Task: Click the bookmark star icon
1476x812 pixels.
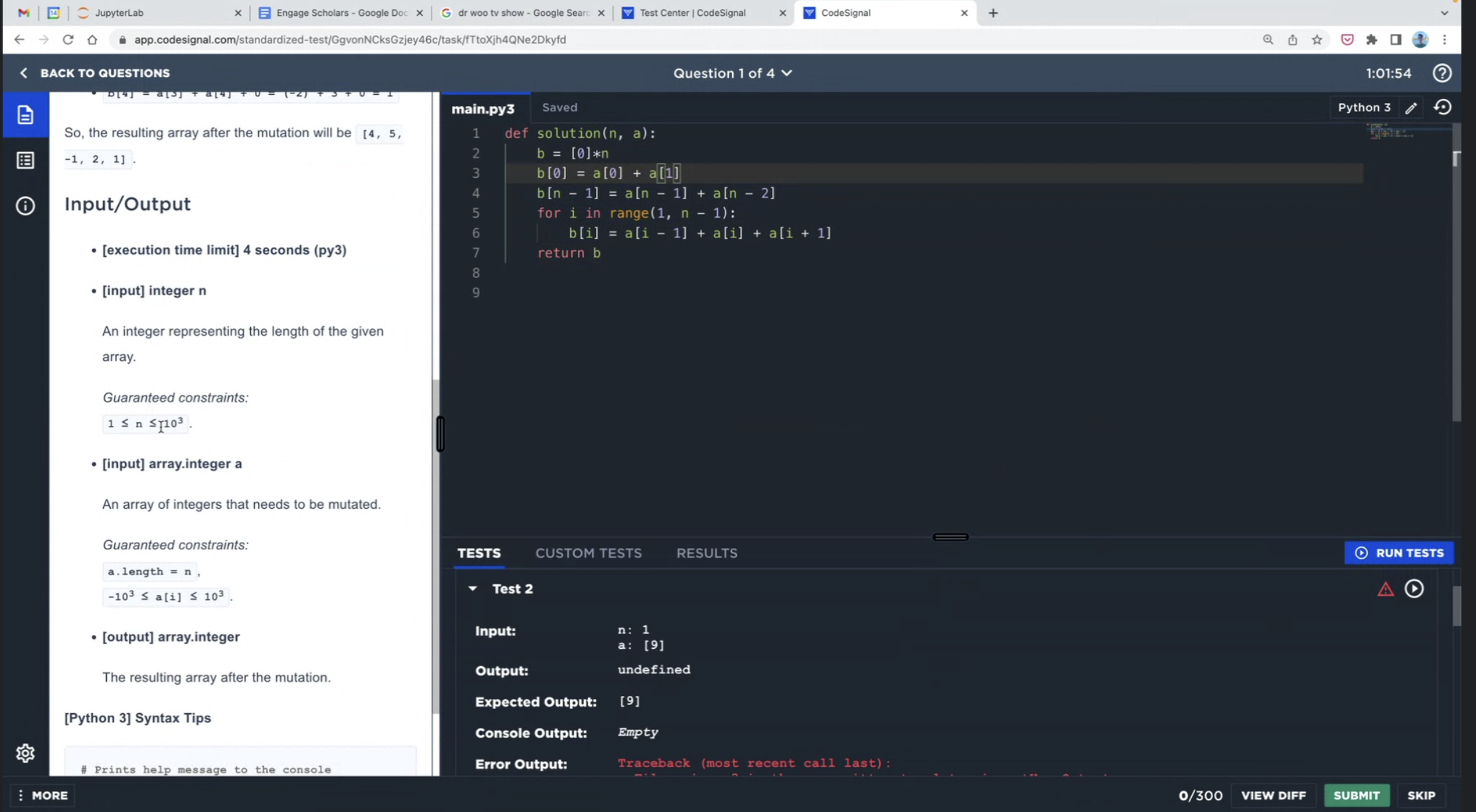Action: click(1317, 40)
